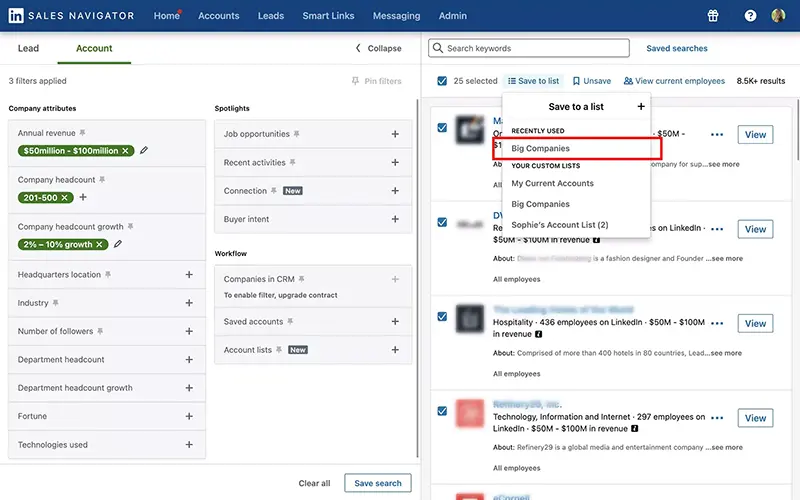Pin the Job opportunities filter

point(296,134)
